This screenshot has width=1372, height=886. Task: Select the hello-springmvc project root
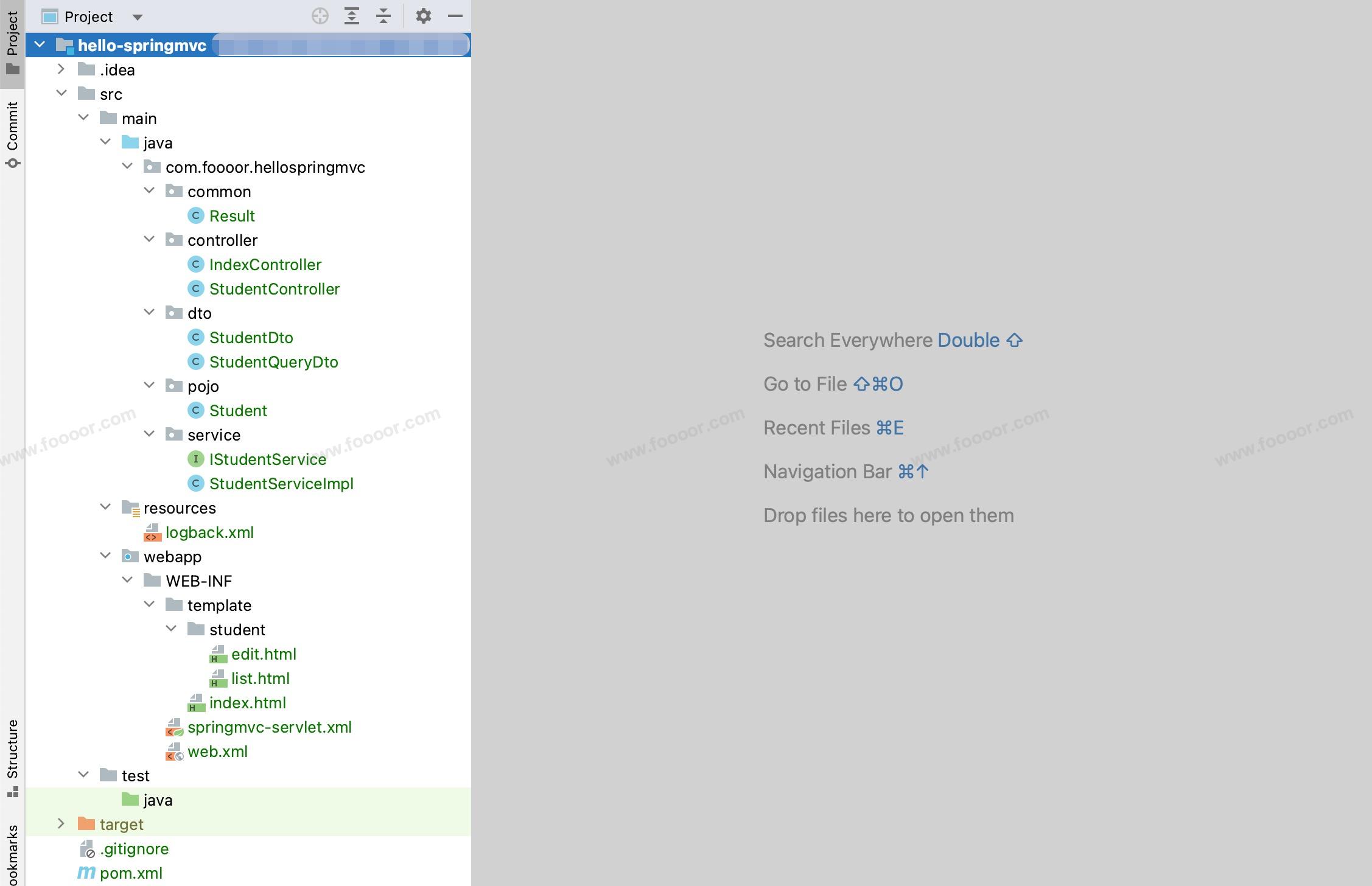[x=142, y=46]
